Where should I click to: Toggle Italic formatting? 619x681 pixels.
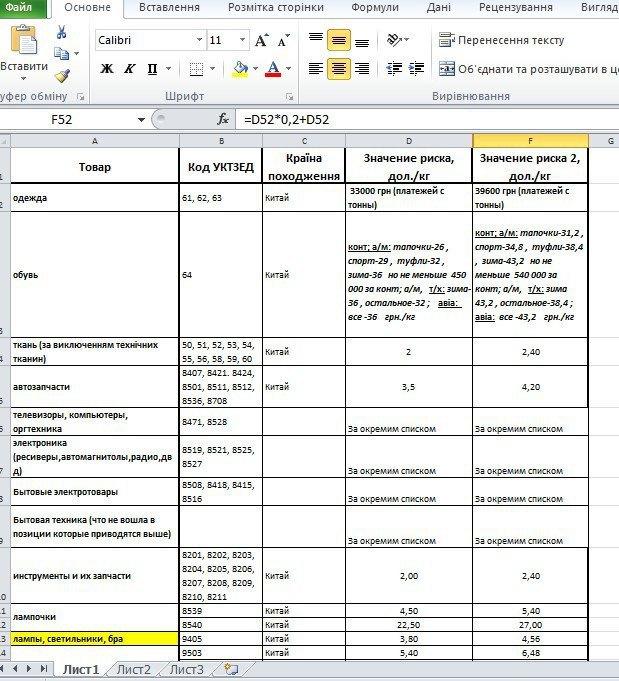130,69
